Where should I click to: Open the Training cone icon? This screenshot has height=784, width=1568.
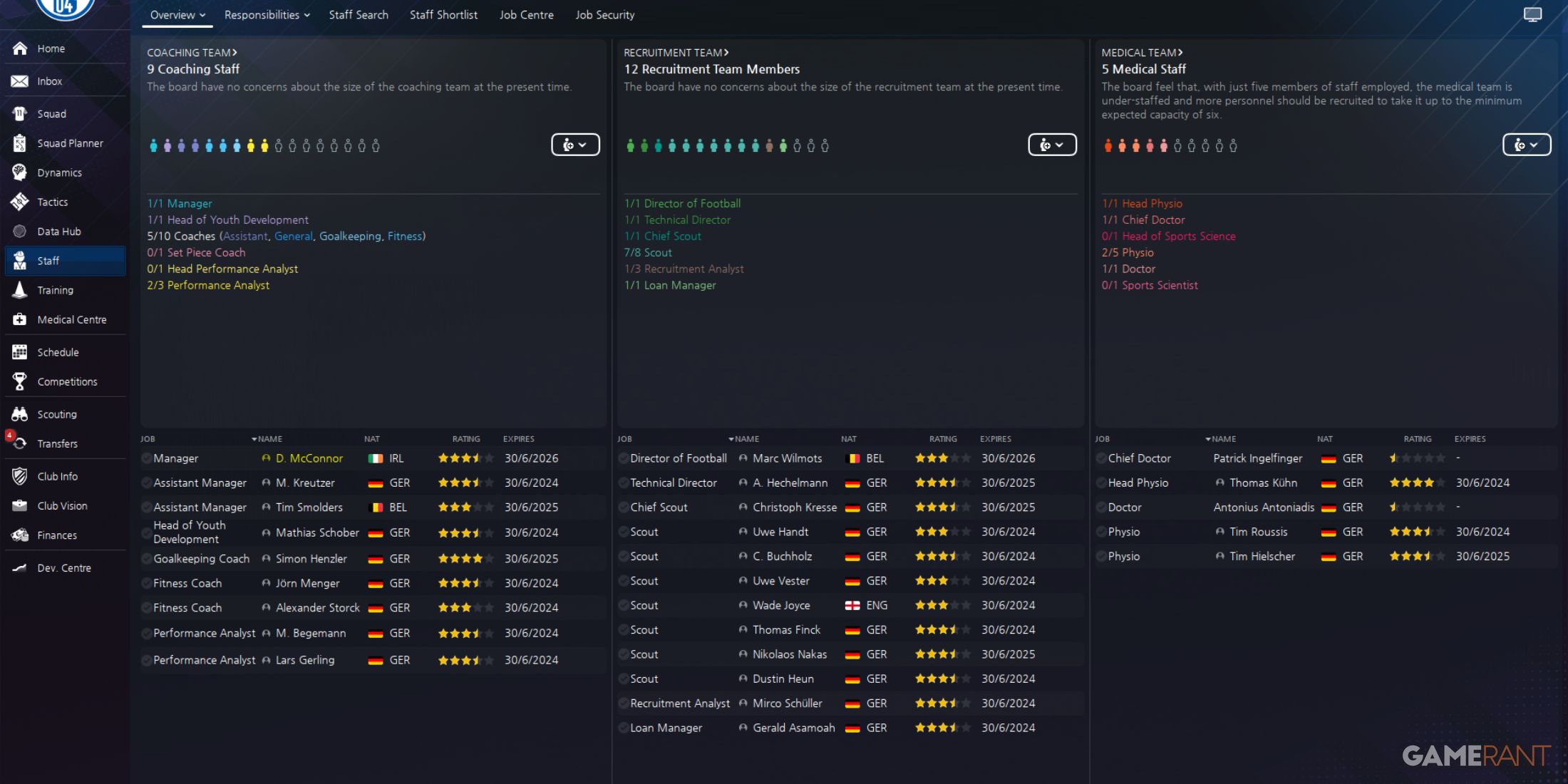[20, 290]
